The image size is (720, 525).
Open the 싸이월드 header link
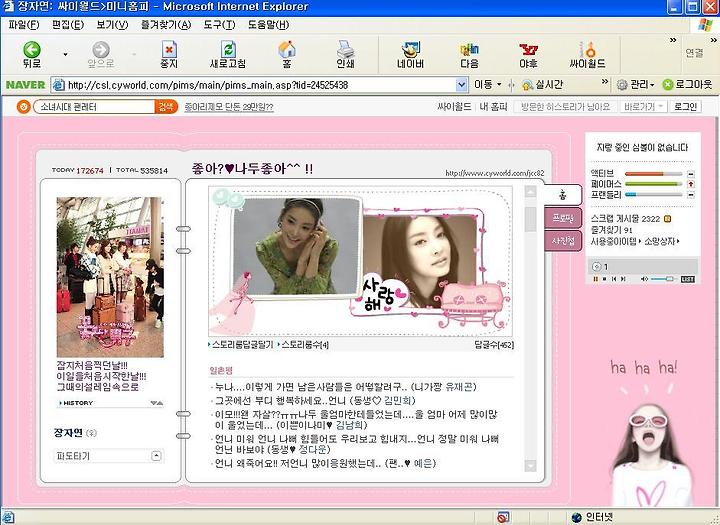[x=454, y=107]
